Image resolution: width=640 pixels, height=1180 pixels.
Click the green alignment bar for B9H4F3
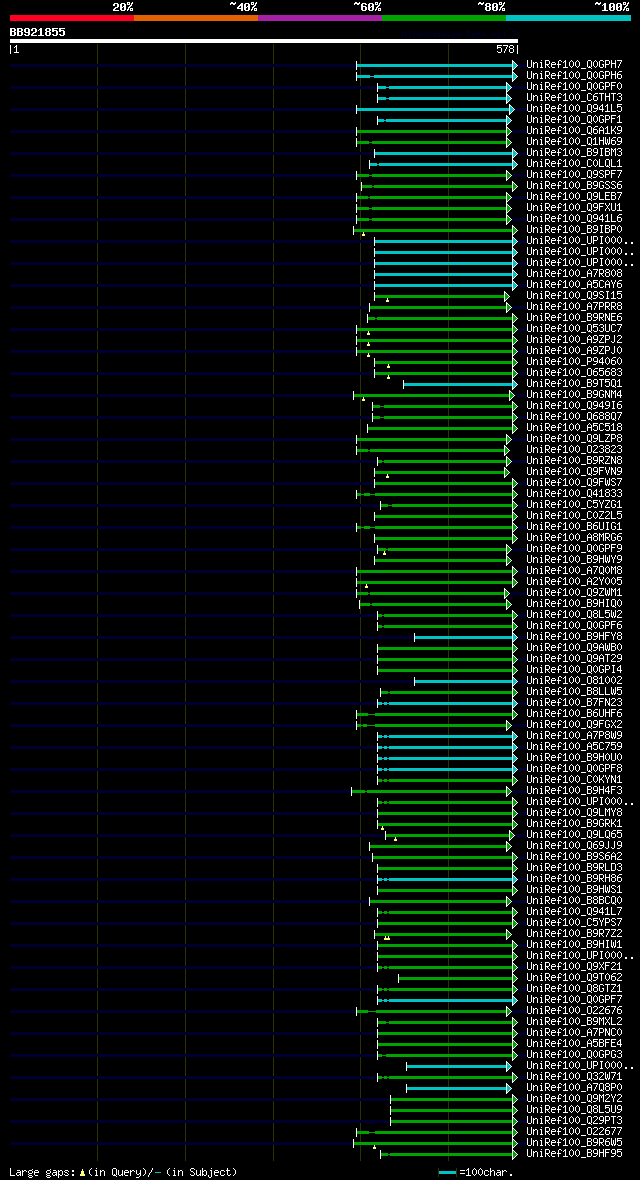pyautogui.click(x=429, y=791)
